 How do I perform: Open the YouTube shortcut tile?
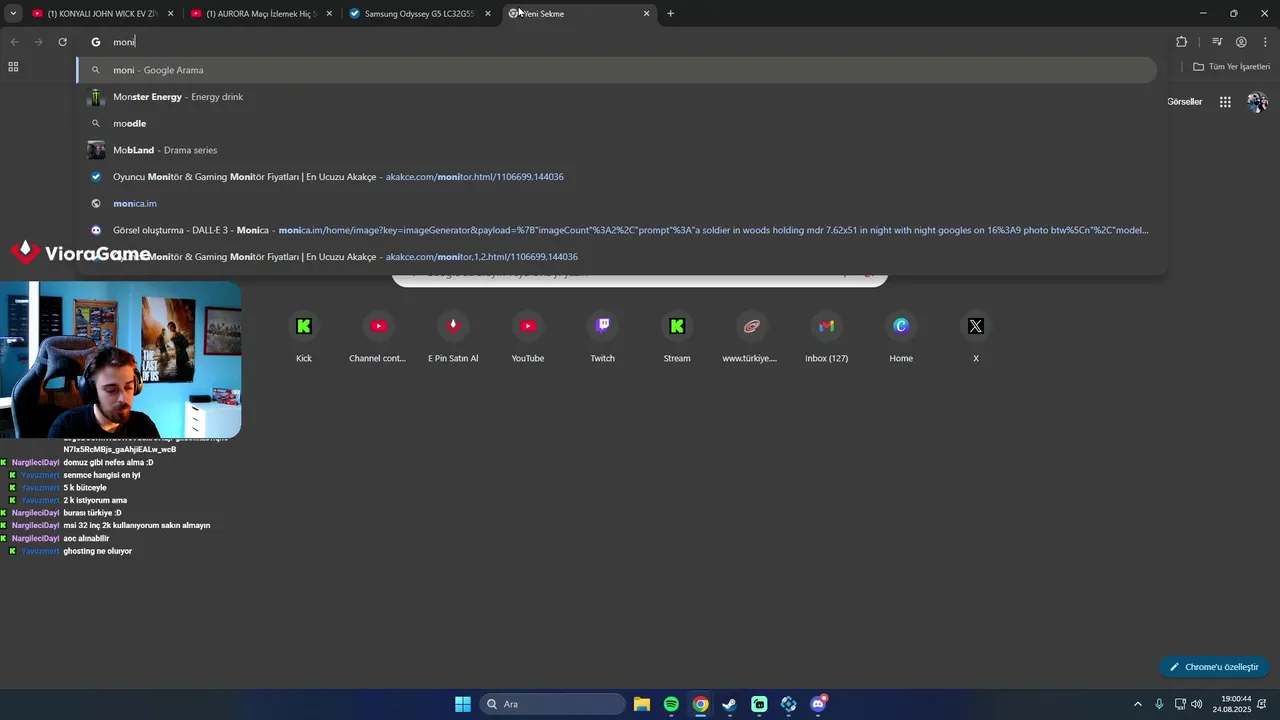528,338
